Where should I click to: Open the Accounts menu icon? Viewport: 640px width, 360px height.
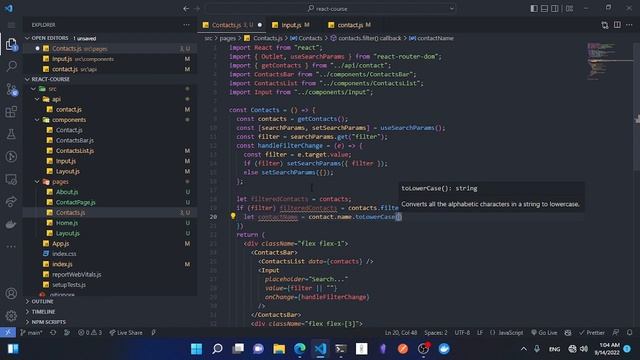tap(11, 293)
